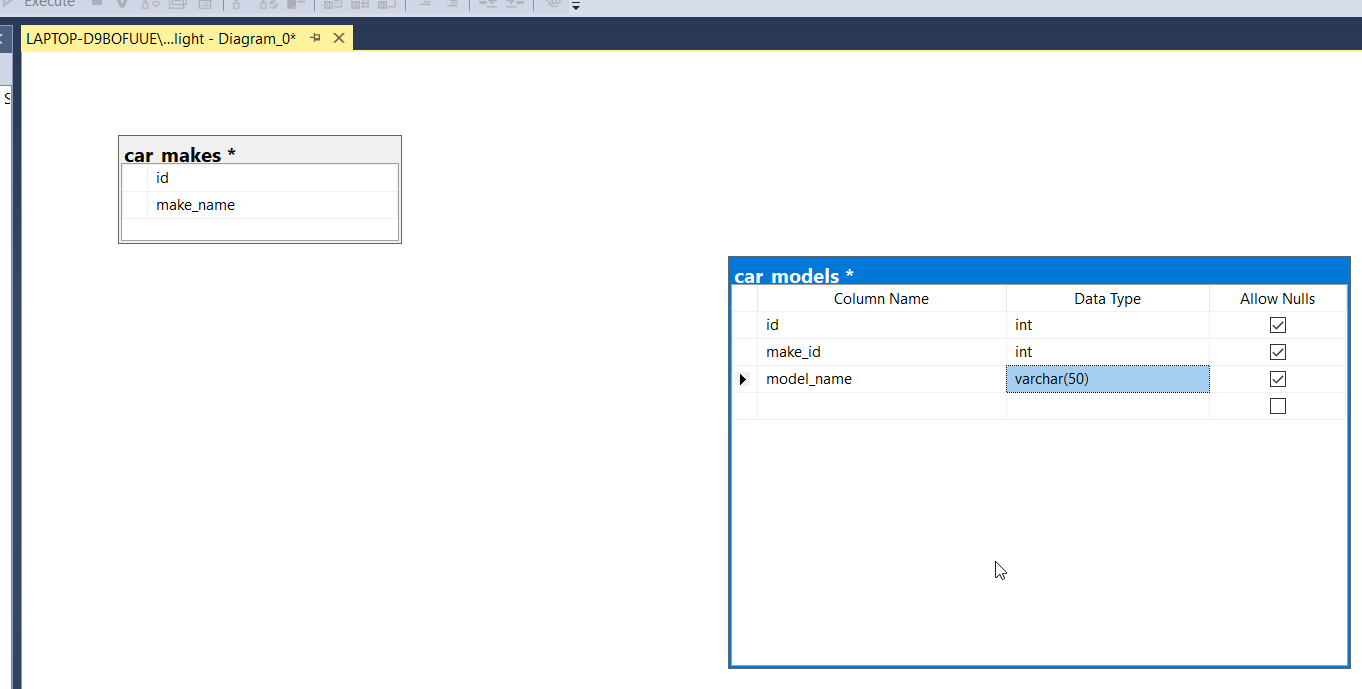Pin the Diagram_0 document tab
This screenshot has width=1362, height=689.
[x=315, y=38]
